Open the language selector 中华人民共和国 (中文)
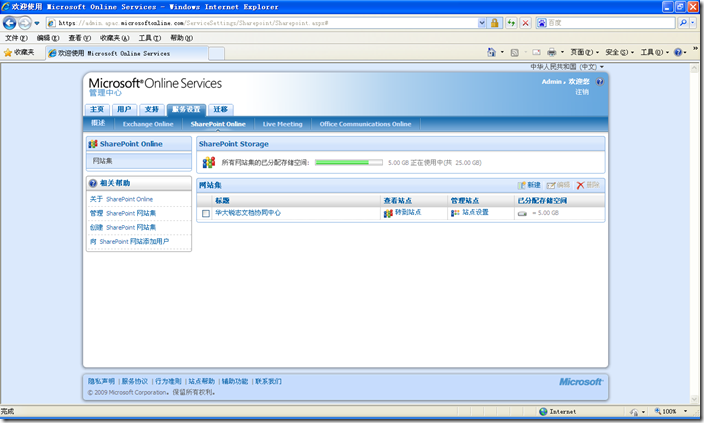The image size is (704, 423). (x=567, y=67)
